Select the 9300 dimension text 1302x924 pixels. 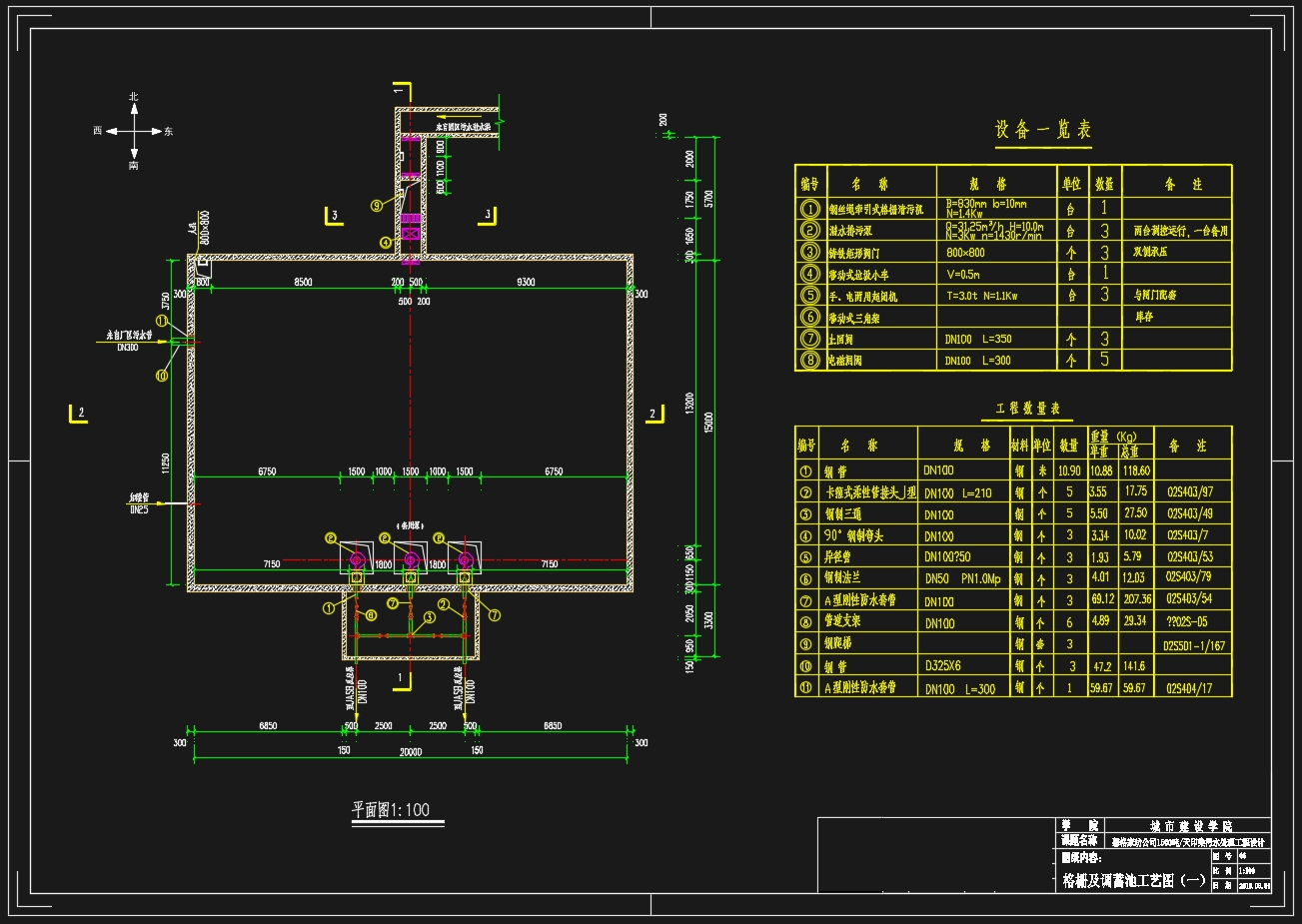[x=527, y=283]
